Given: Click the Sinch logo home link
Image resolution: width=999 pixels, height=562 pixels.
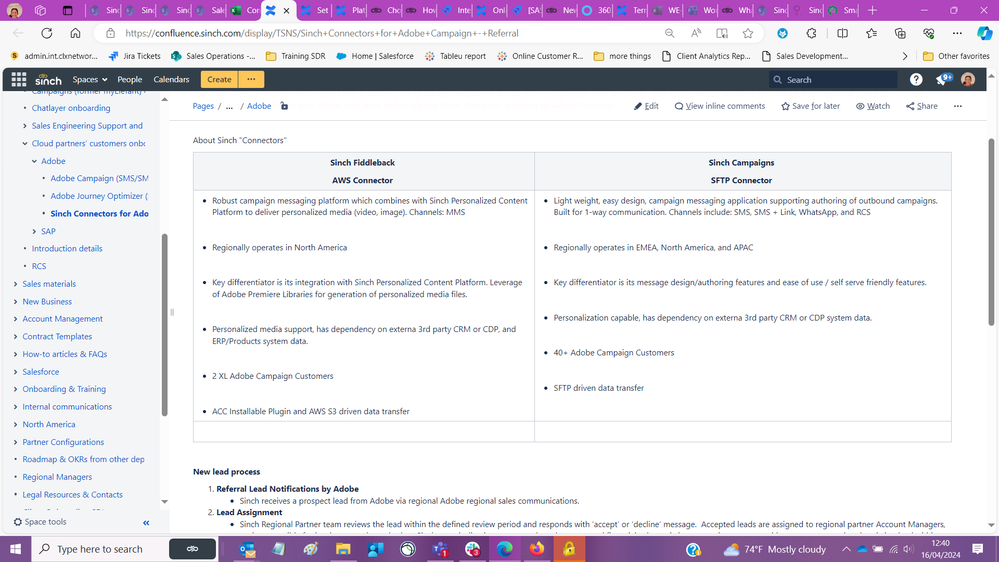Looking at the screenshot, I should point(48,80).
